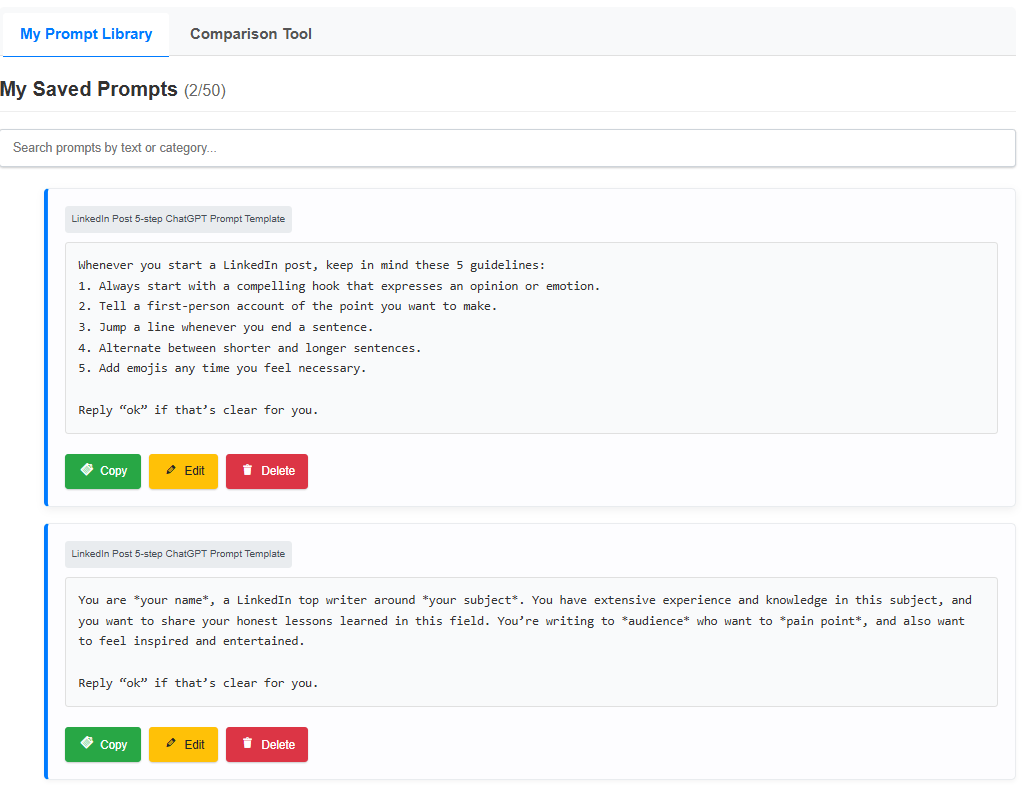Click the 'Whenever you start a LinkedIn post' line
This screenshot has height=798, width=1022.
pos(312,265)
